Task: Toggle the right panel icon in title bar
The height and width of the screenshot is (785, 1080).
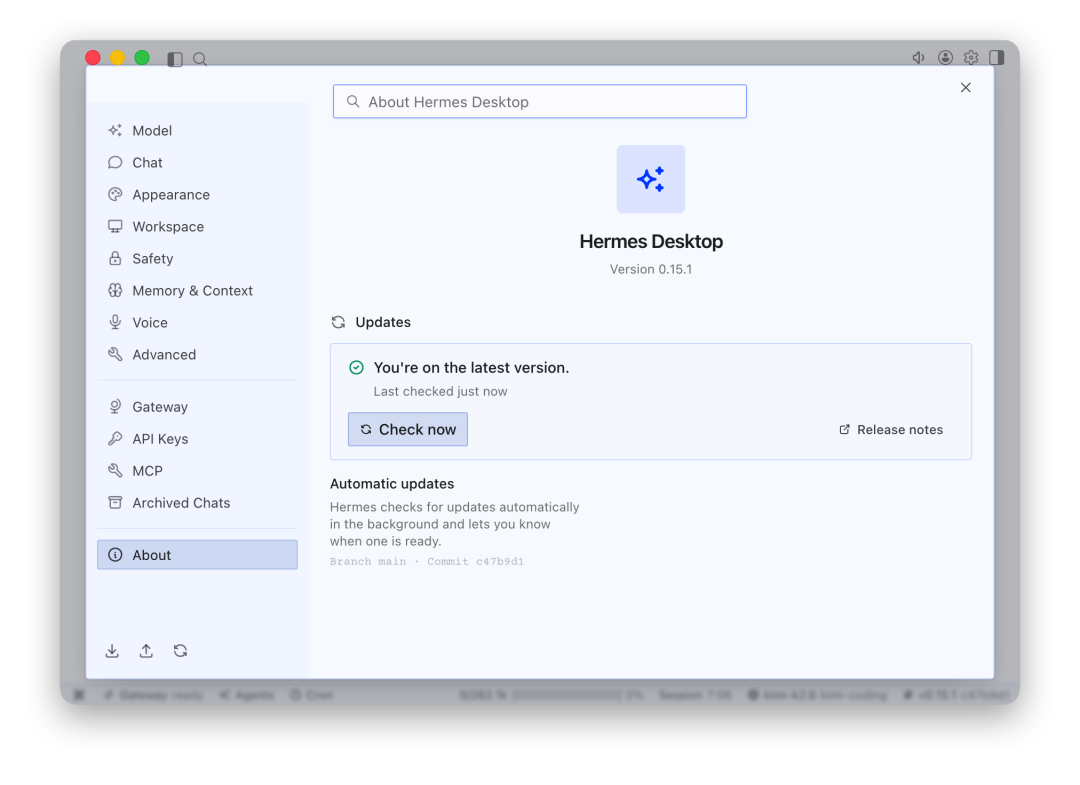Action: [x=997, y=58]
